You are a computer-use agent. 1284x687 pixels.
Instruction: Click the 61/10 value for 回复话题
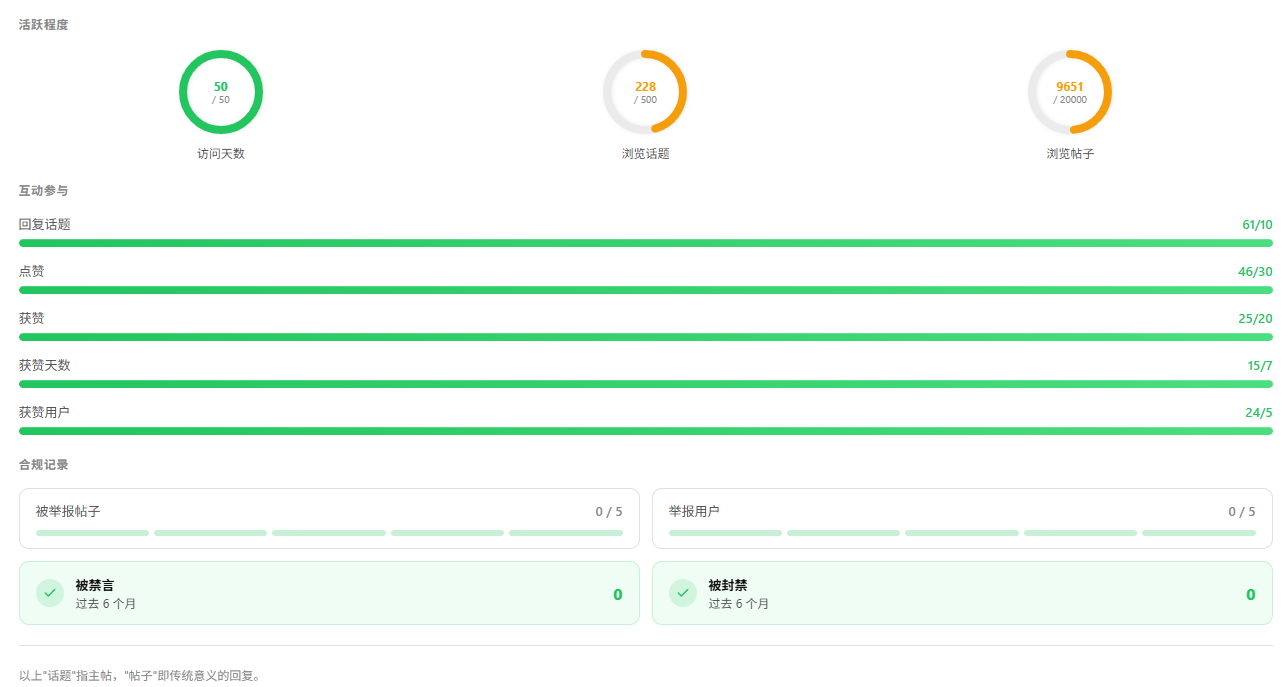(1257, 224)
